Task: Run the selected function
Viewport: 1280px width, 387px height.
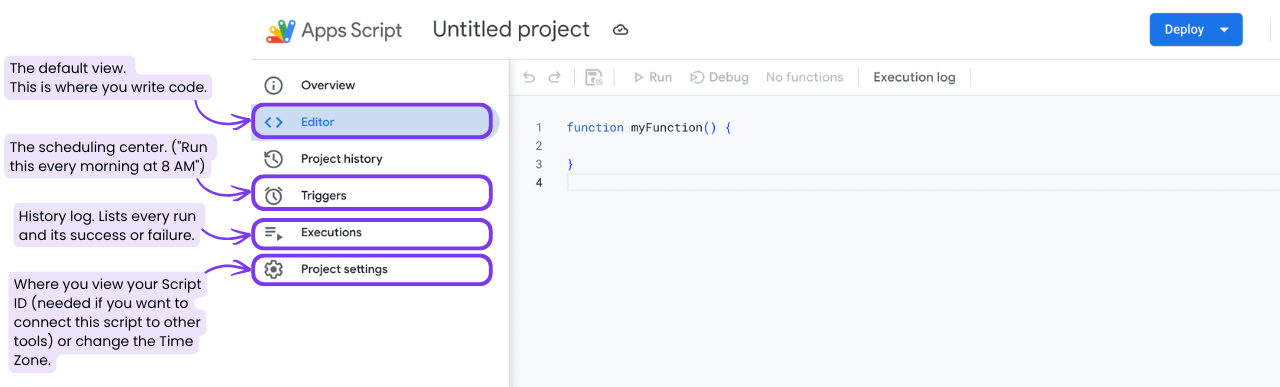Action: (x=652, y=77)
